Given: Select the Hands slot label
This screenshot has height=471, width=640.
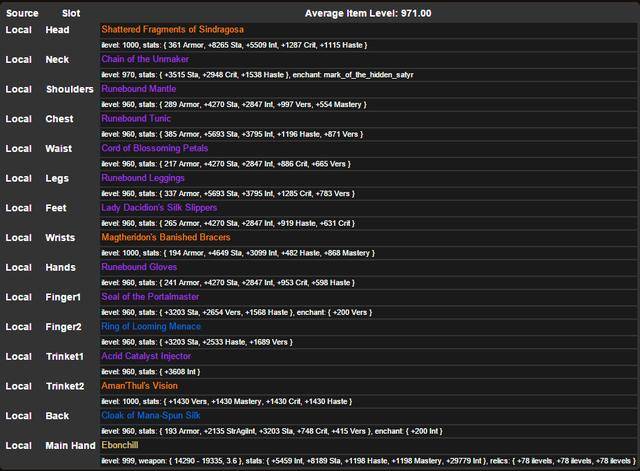Looking at the screenshot, I should tap(61, 268).
